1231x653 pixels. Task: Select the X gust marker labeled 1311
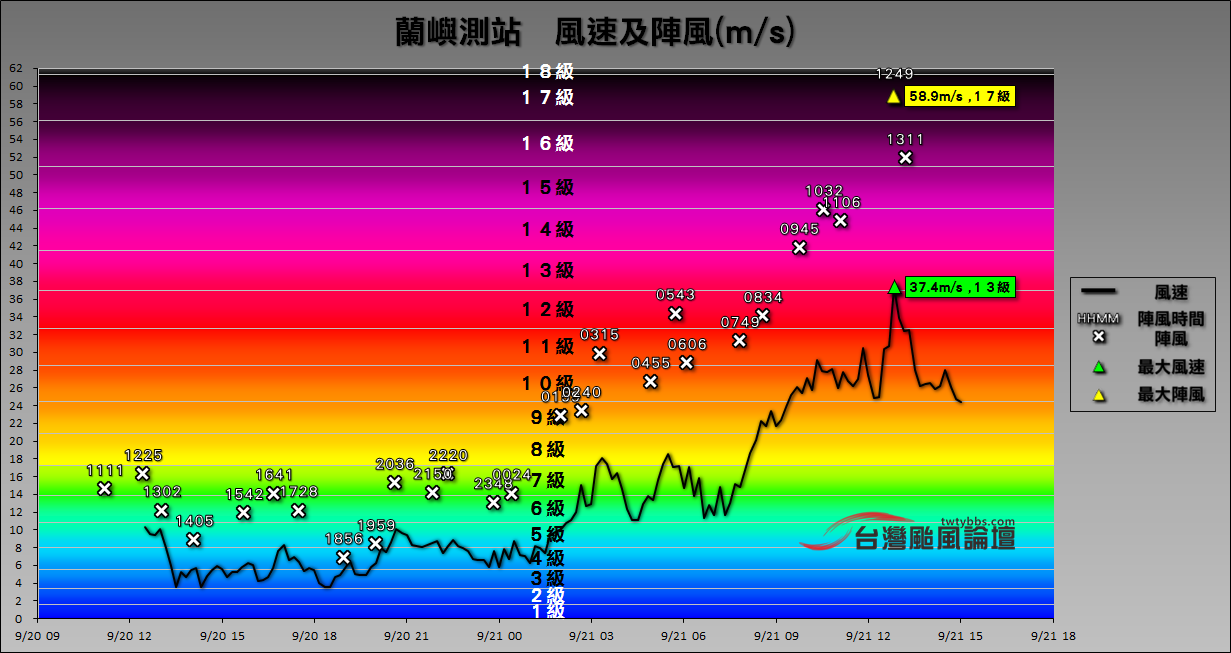(906, 156)
